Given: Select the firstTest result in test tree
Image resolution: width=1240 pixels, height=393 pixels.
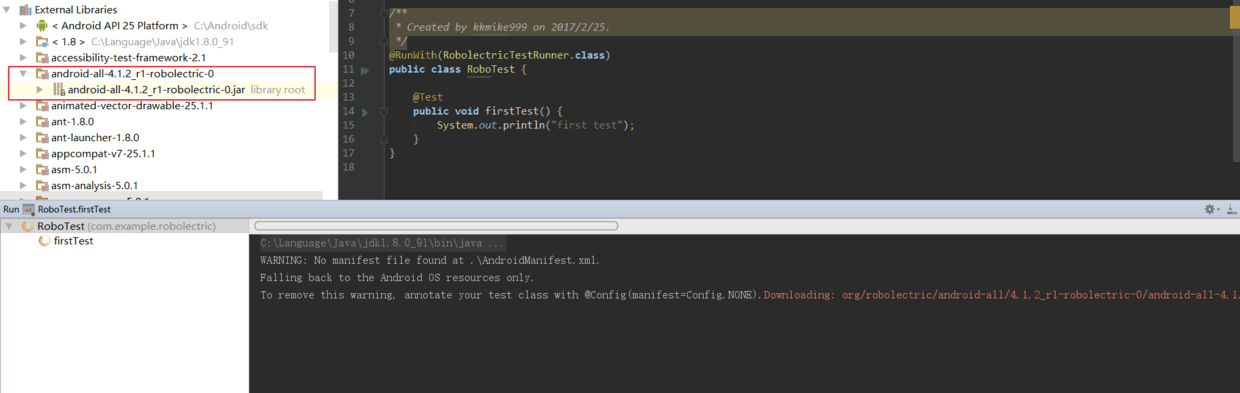Looking at the screenshot, I should coord(74,241).
